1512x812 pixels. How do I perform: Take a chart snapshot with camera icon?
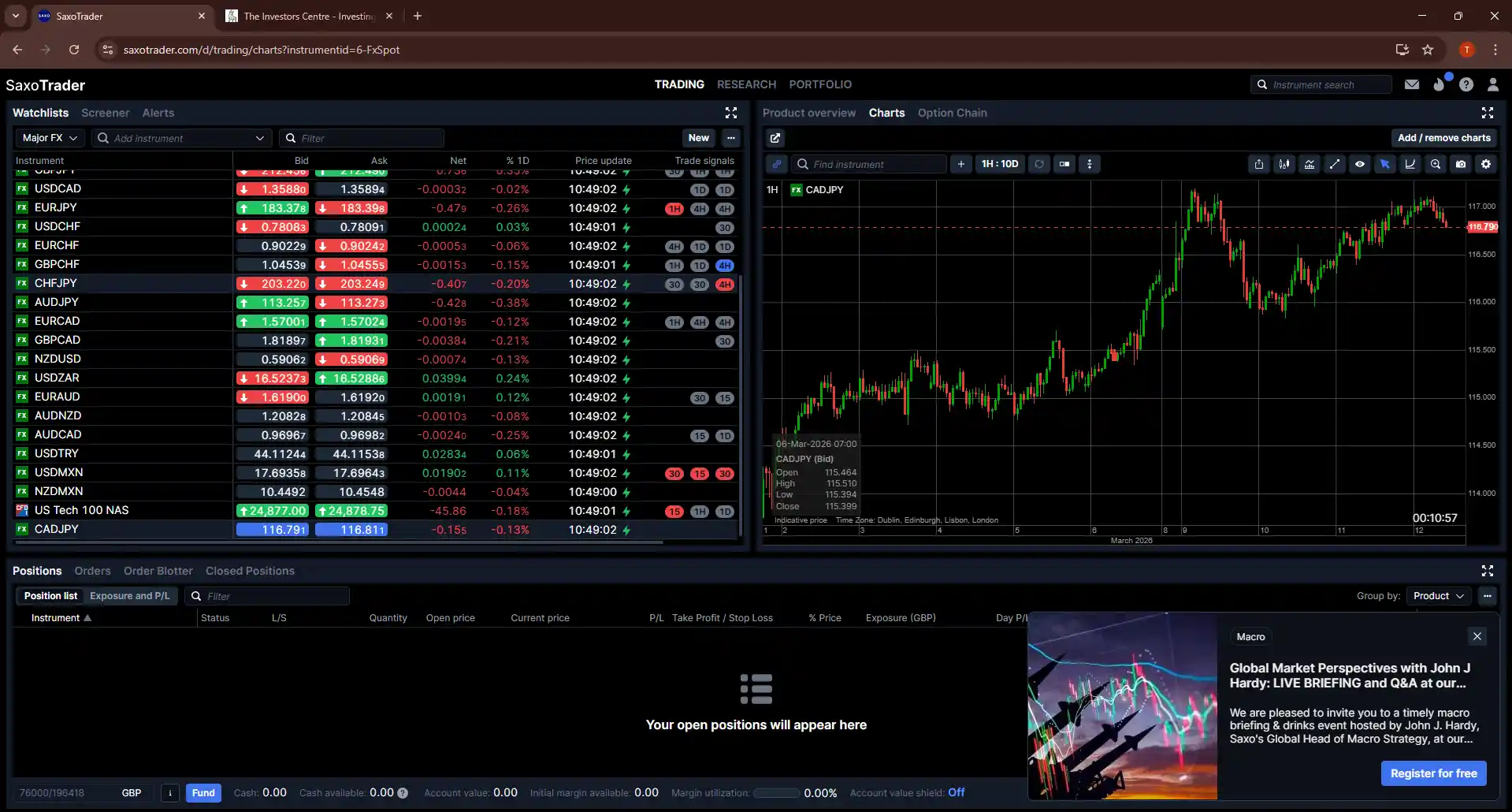click(1461, 164)
